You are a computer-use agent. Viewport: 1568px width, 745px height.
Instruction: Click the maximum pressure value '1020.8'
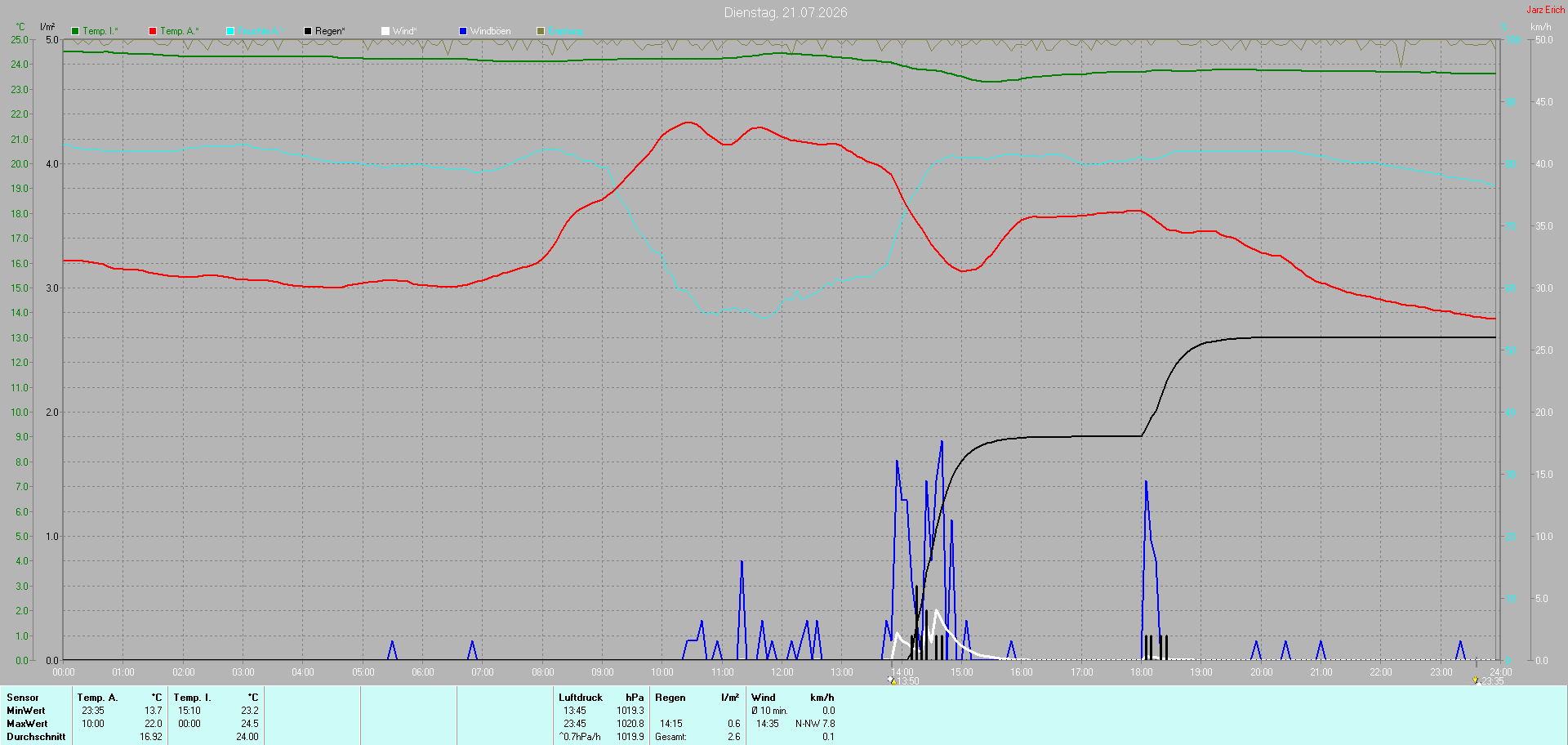point(630,724)
